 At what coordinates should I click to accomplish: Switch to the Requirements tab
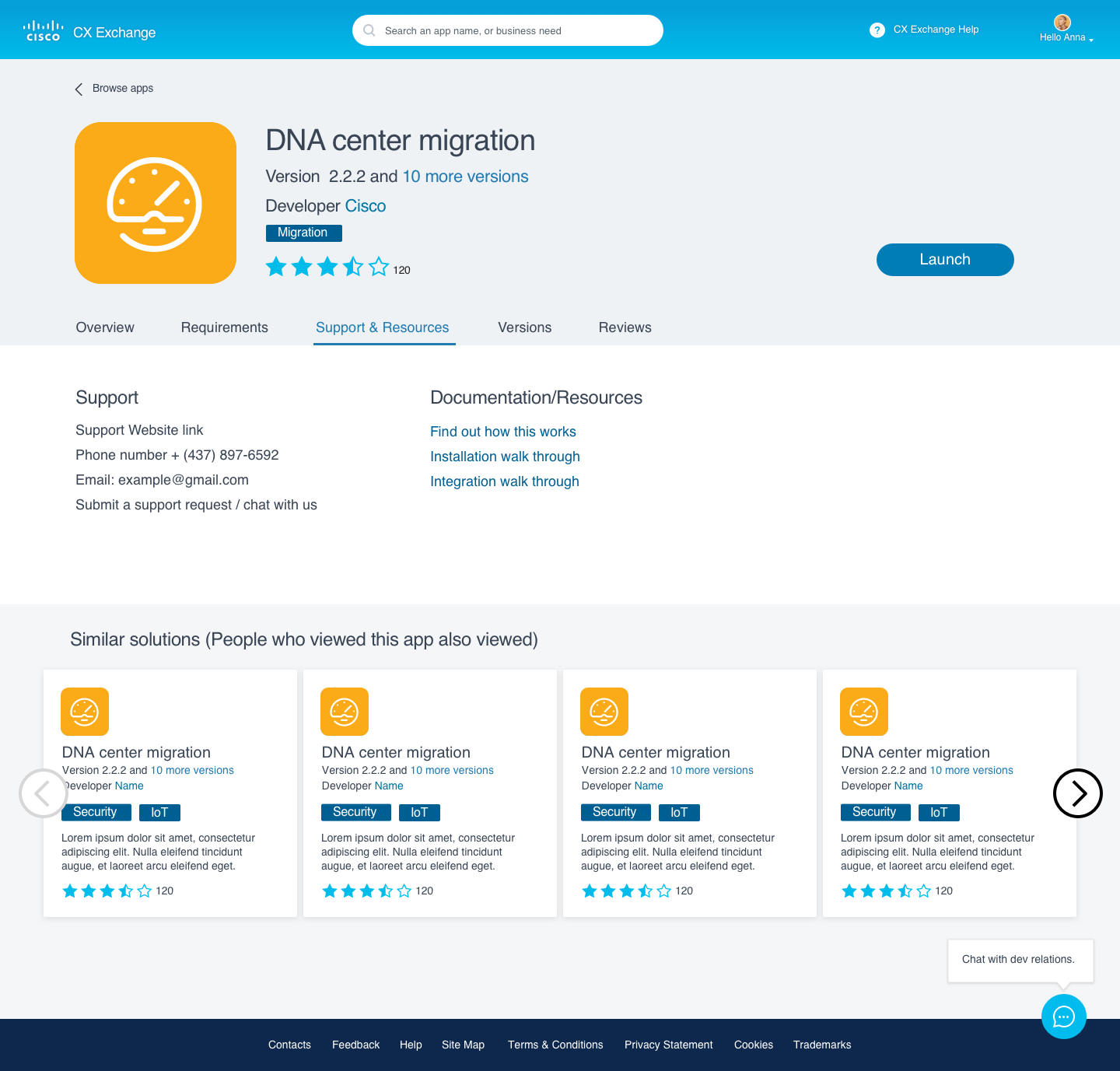pyautogui.click(x=225, y=327)
